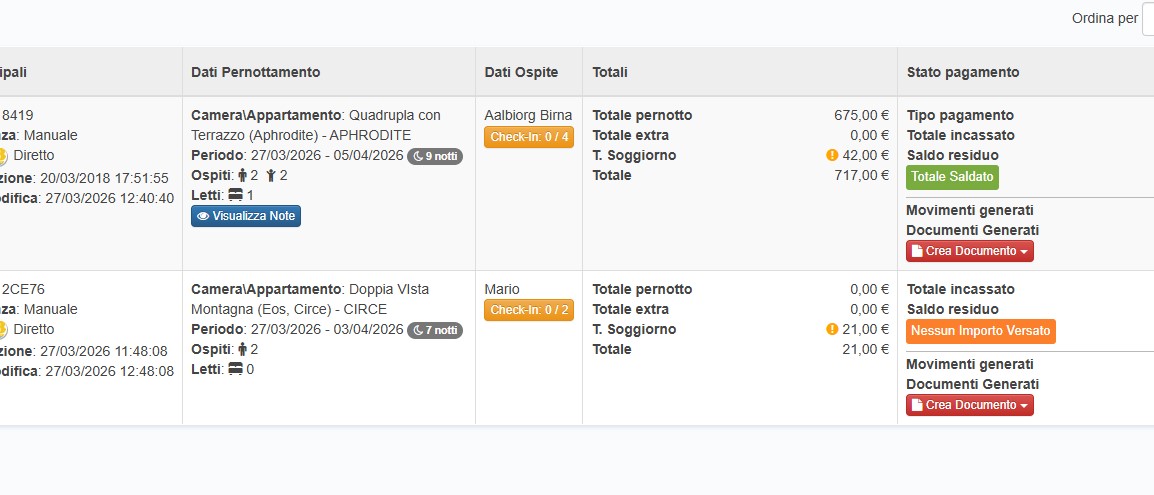Click the bed icon in the APHRODITE booking

tap(235, 196)
